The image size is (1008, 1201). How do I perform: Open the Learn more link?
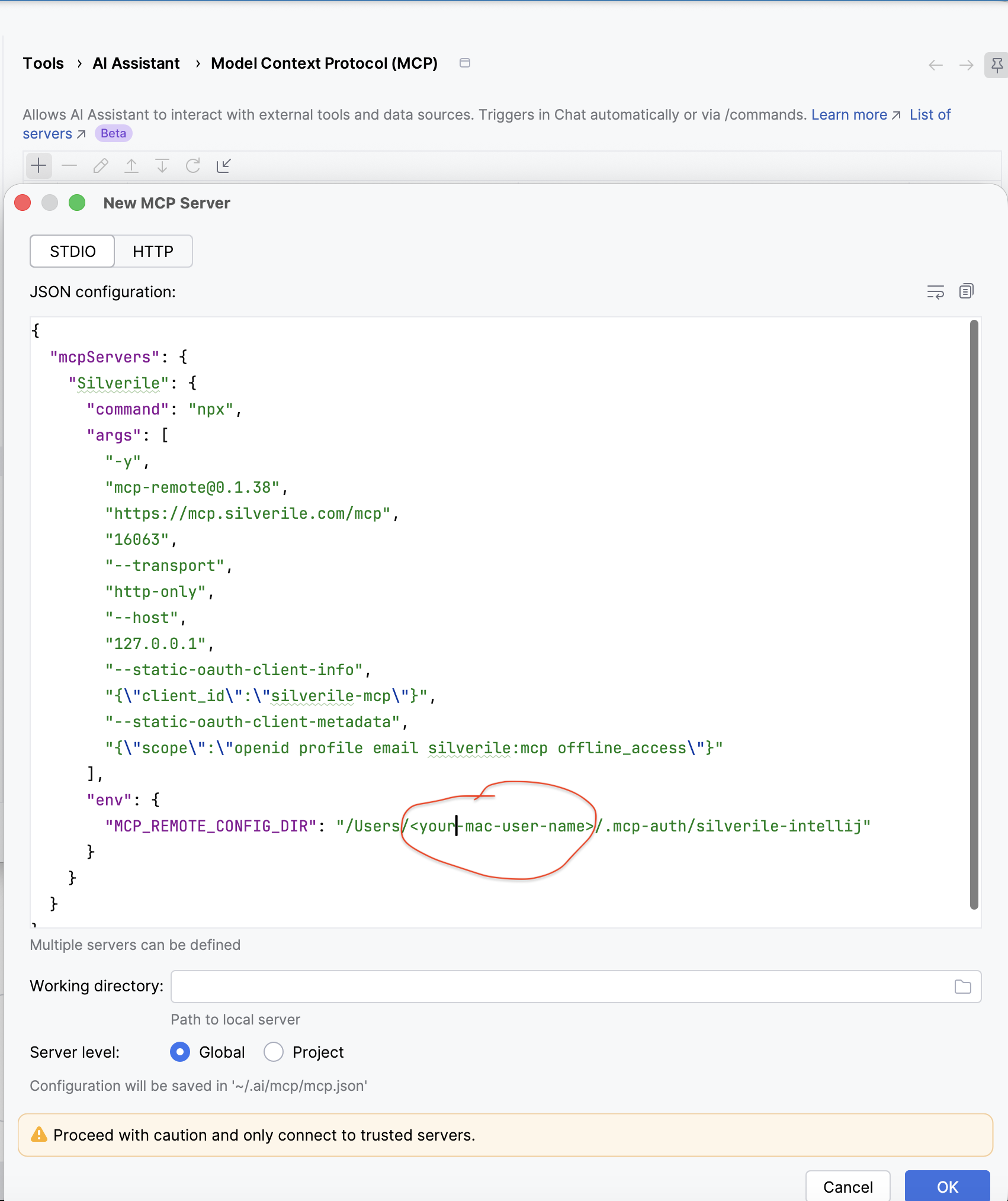tap(856, 115)
